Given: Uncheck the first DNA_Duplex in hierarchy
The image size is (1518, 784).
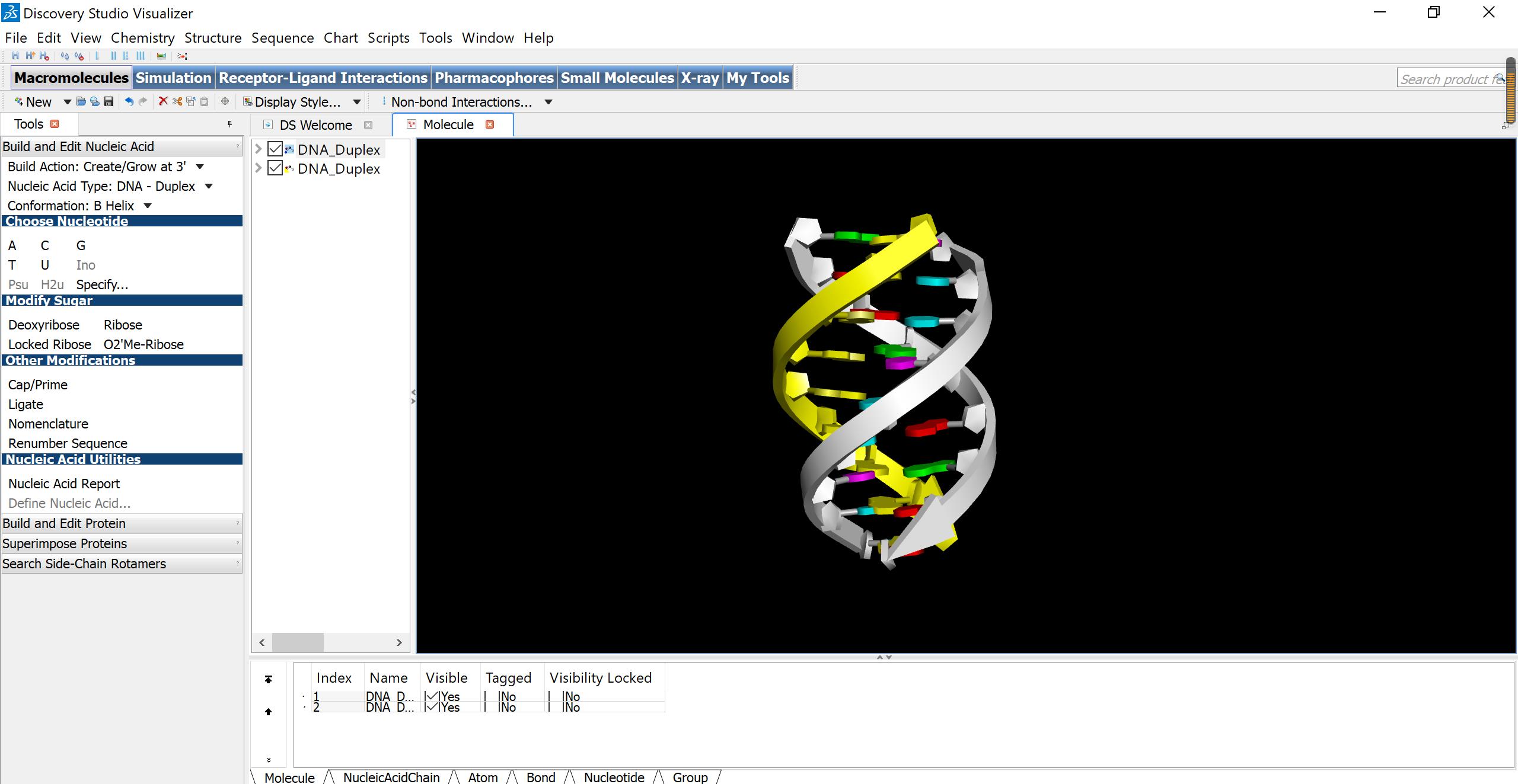Looking at the screenshot, I should coord(275,149).
